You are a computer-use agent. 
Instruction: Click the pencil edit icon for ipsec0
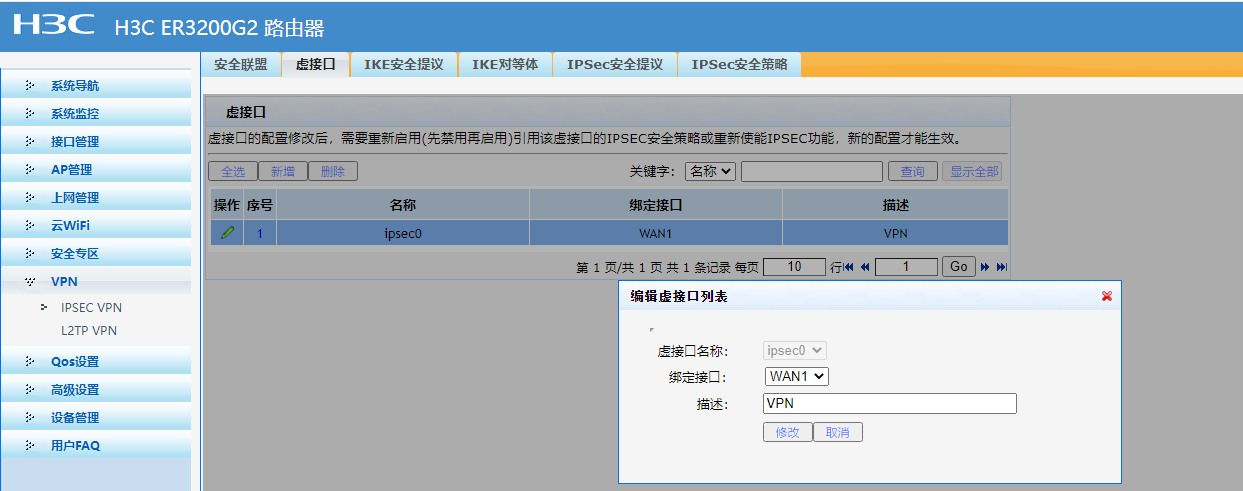click(x=227, y=233)
